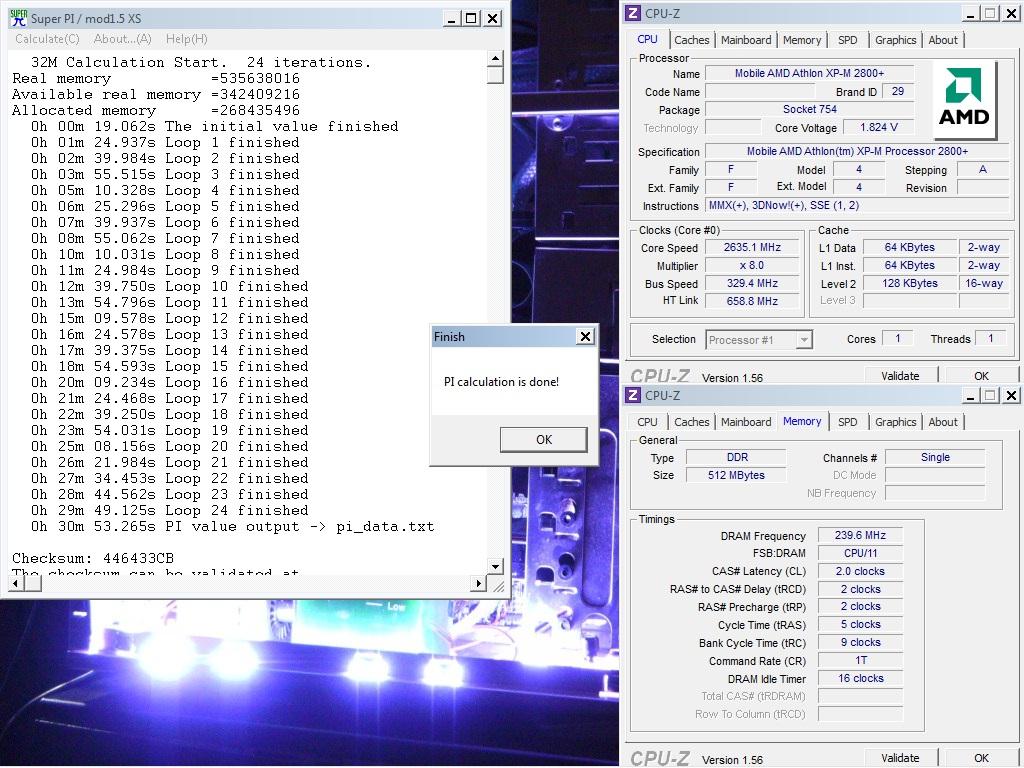The width and height of the screenshot is (1024, 768).
Task: Click the FSB:DRAM value CPU/11
Action: [860, 553]
